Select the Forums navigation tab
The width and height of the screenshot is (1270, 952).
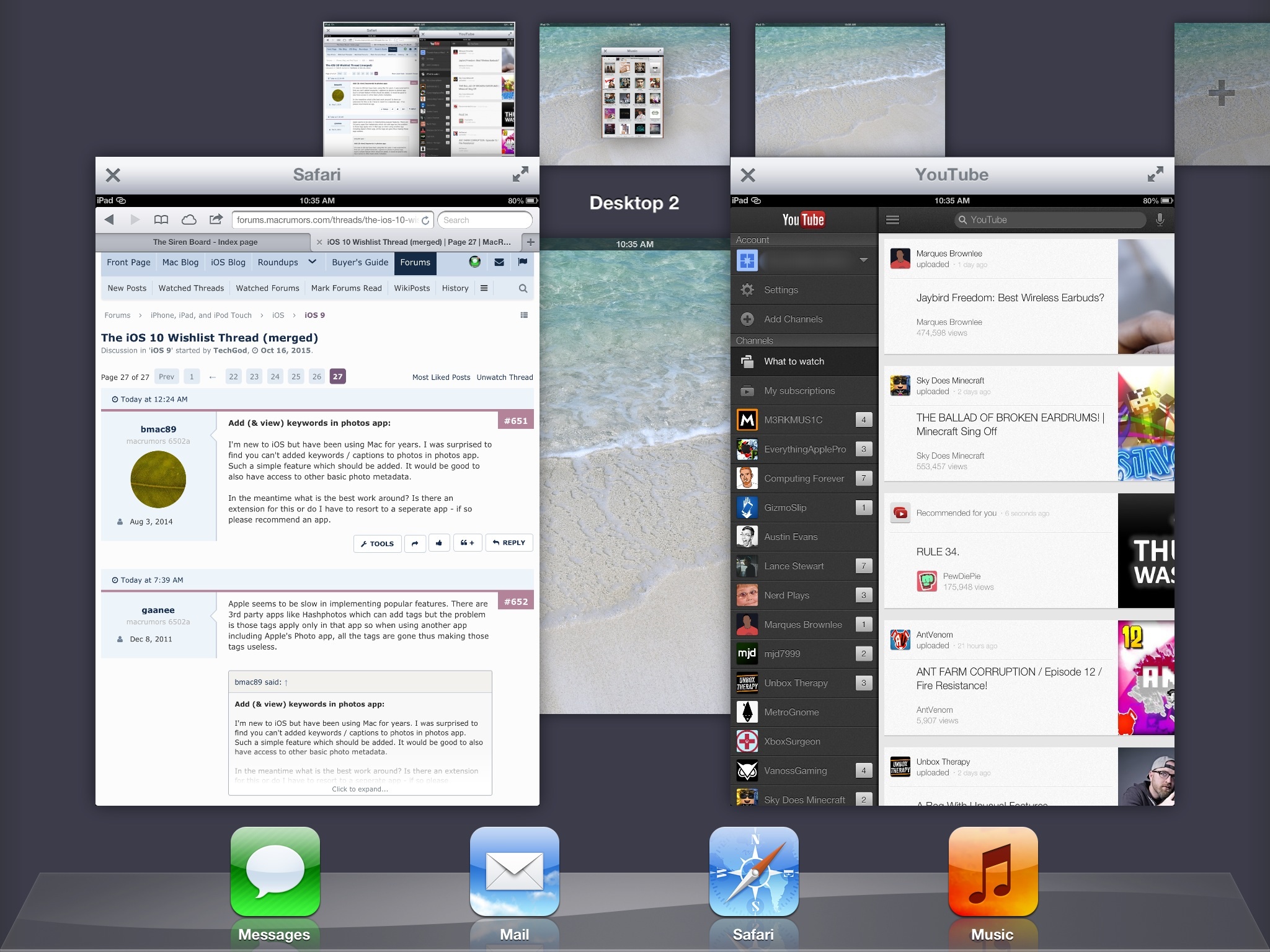(x=415, y=262)
